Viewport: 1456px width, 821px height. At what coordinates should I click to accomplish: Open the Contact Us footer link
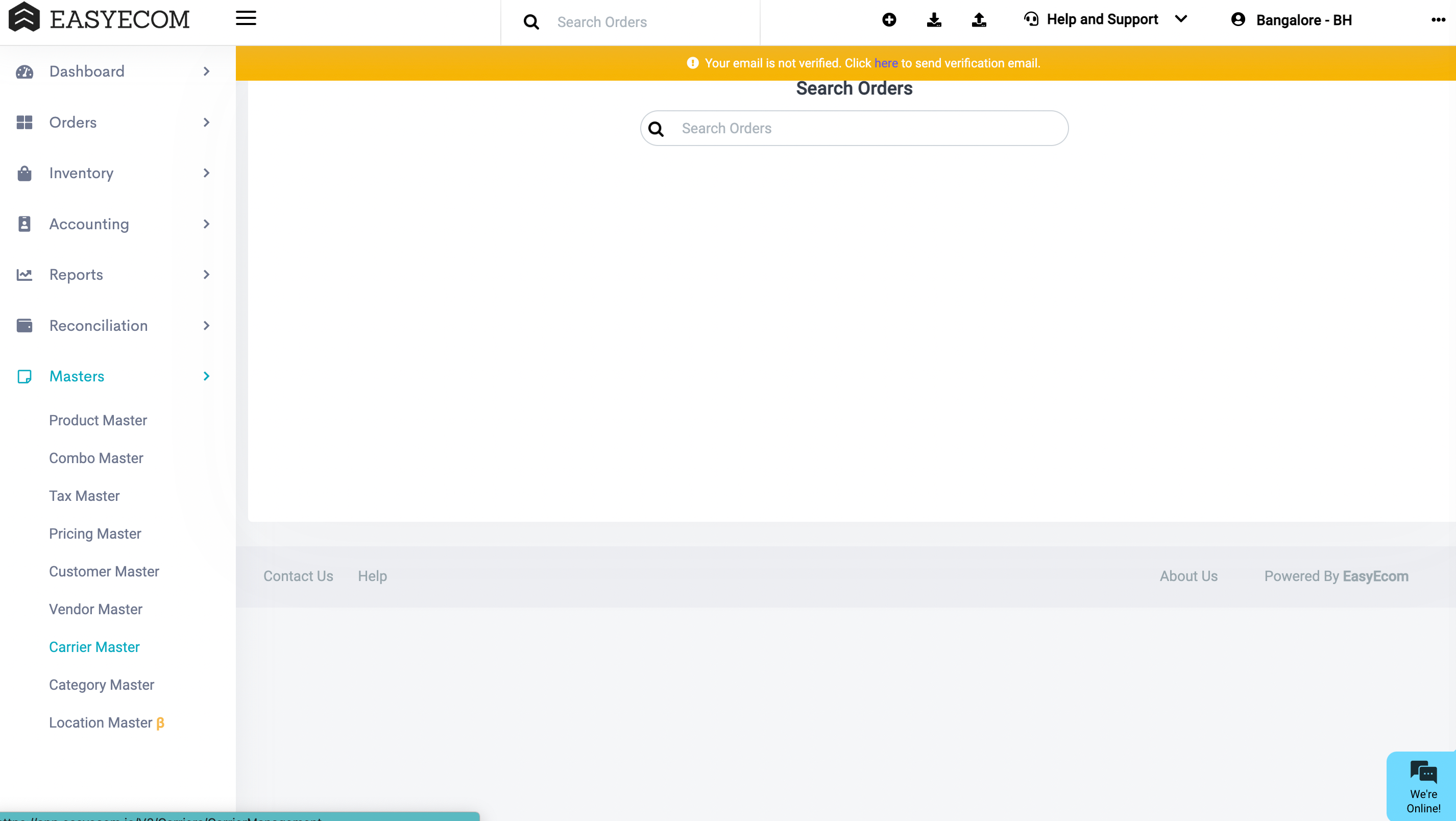(x=299, y=576)
